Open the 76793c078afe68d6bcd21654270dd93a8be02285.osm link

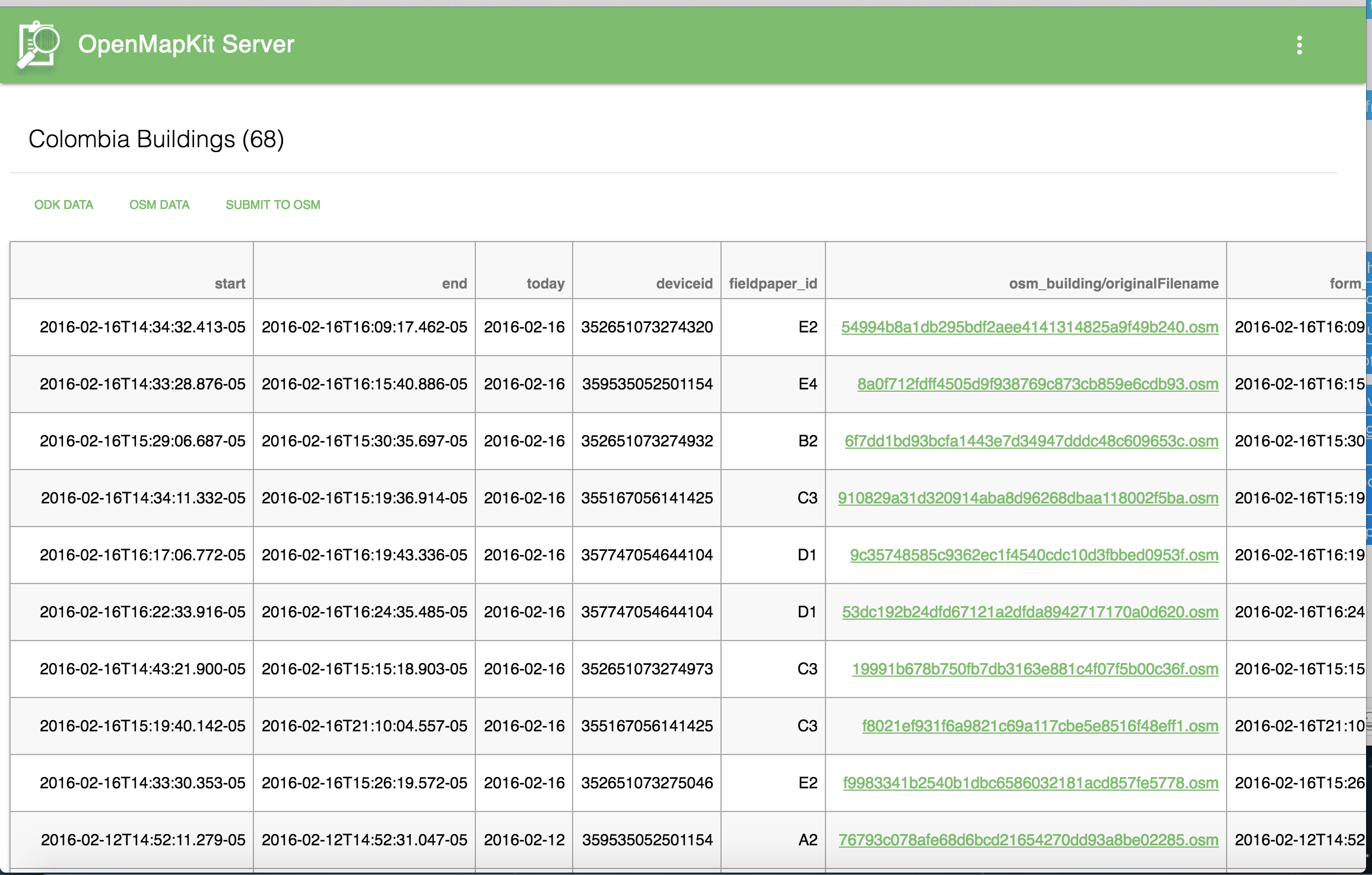(x=1028, y=840)
